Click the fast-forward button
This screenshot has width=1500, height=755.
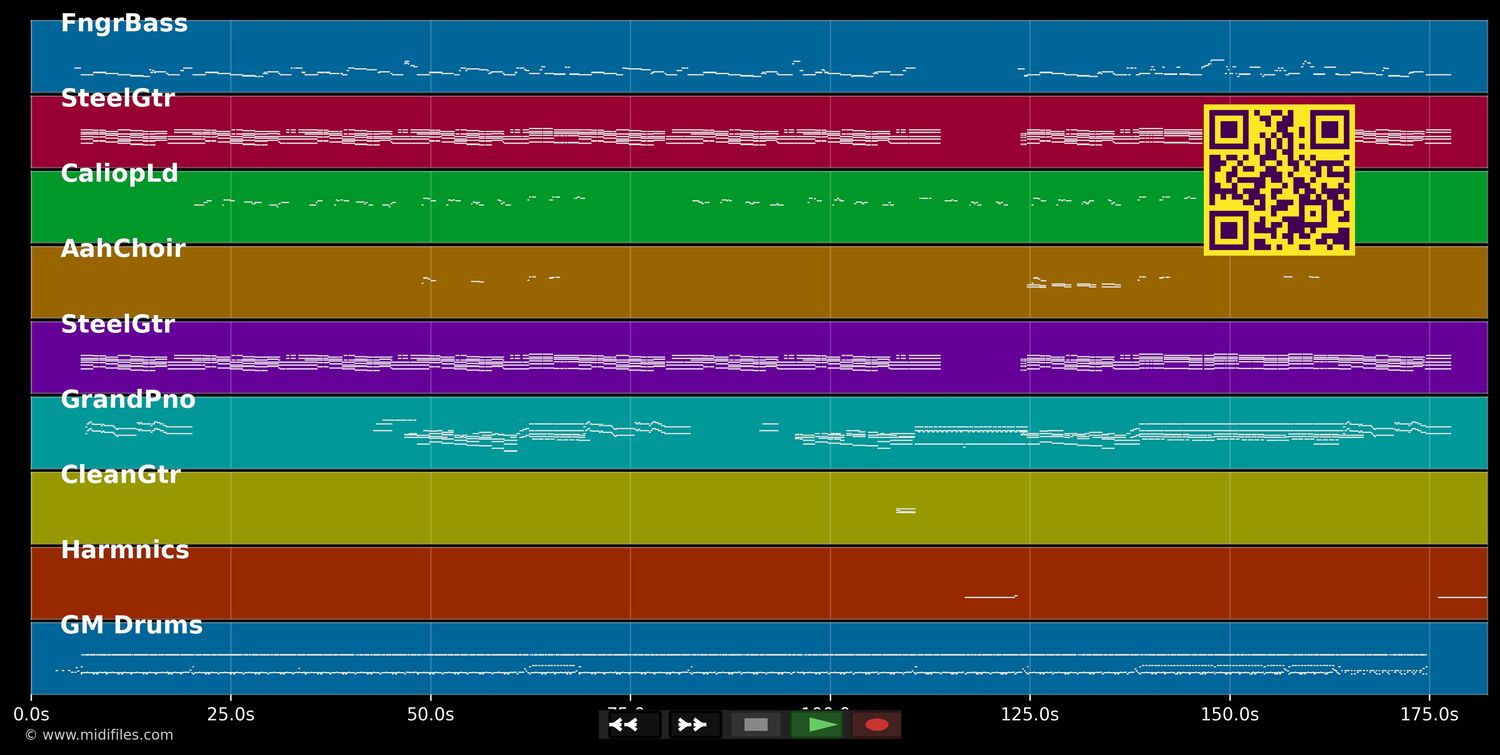click(694, 724)
